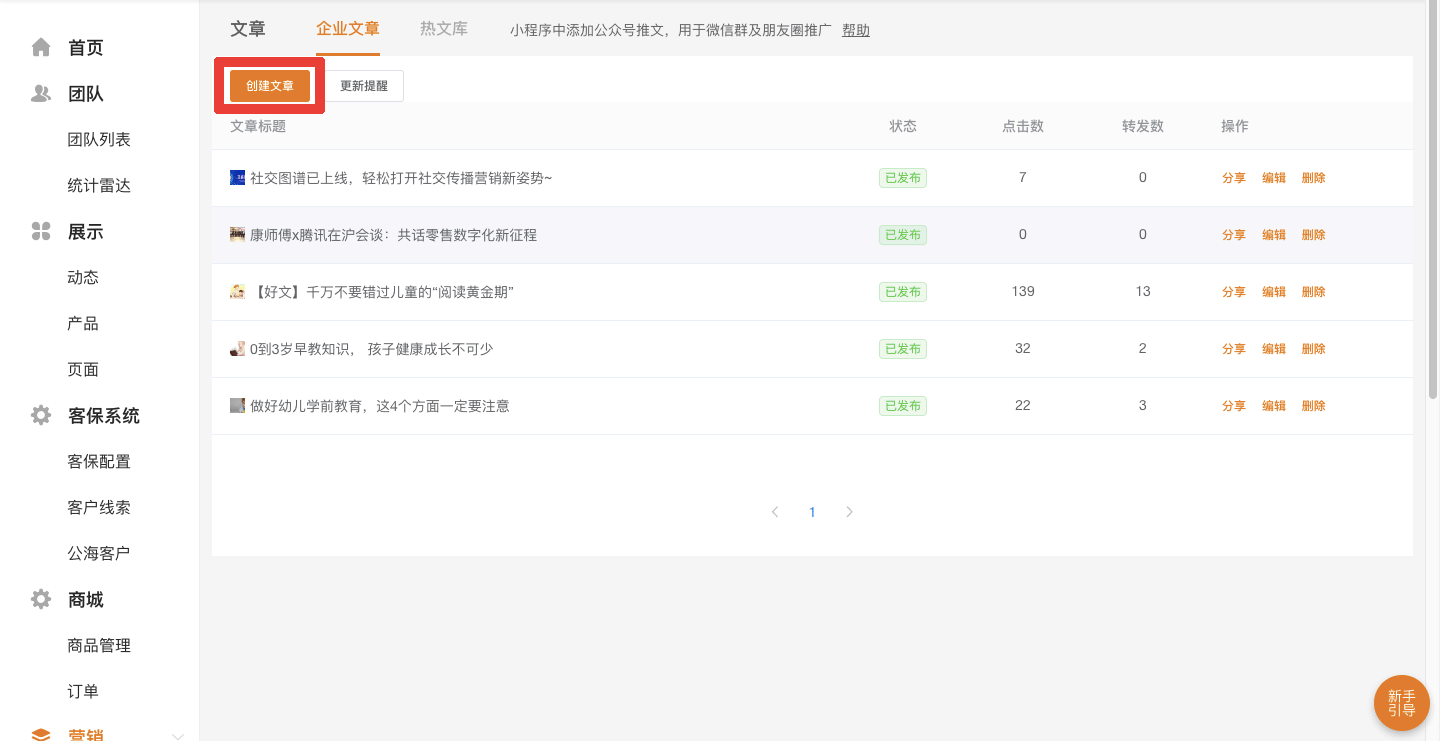Select the 企业文章 tab

[x=348, y=29]
